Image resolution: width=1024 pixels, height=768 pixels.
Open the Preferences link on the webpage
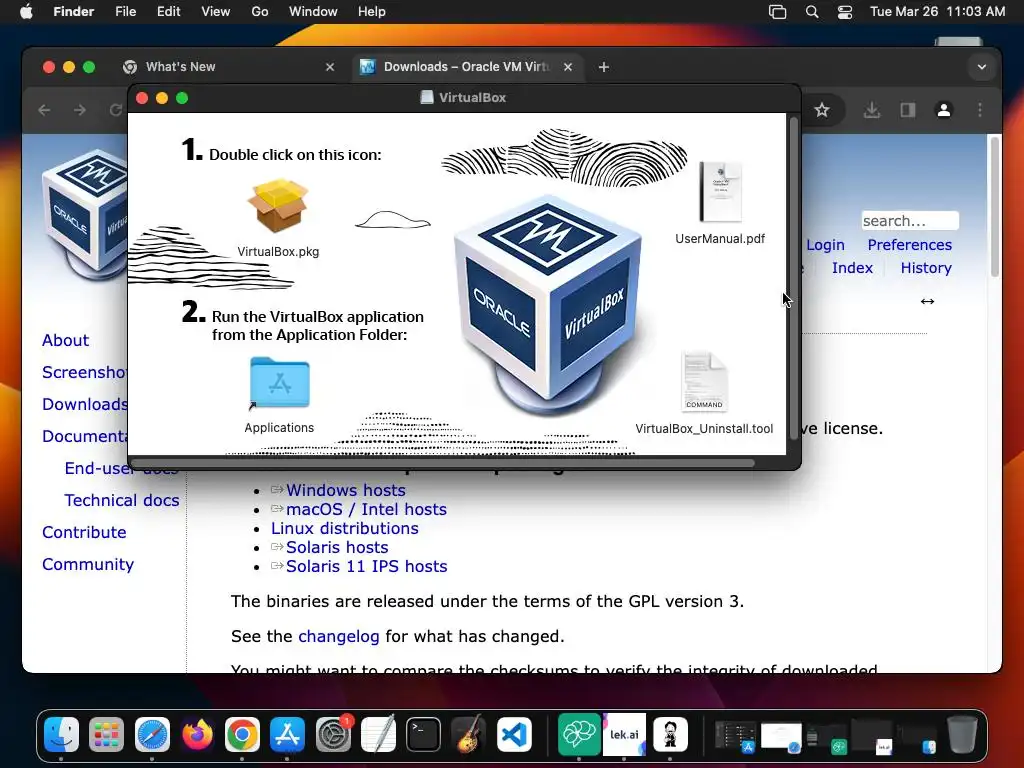point(910,245)
